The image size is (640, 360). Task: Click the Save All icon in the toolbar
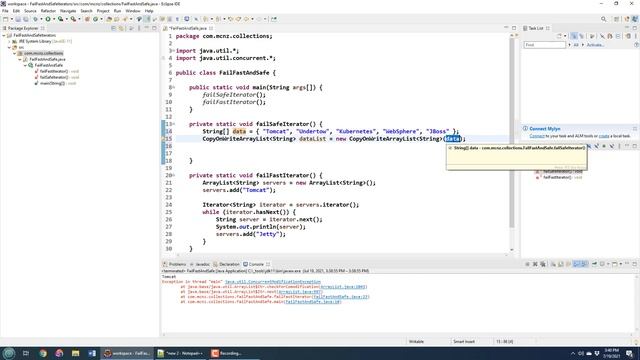26,19
